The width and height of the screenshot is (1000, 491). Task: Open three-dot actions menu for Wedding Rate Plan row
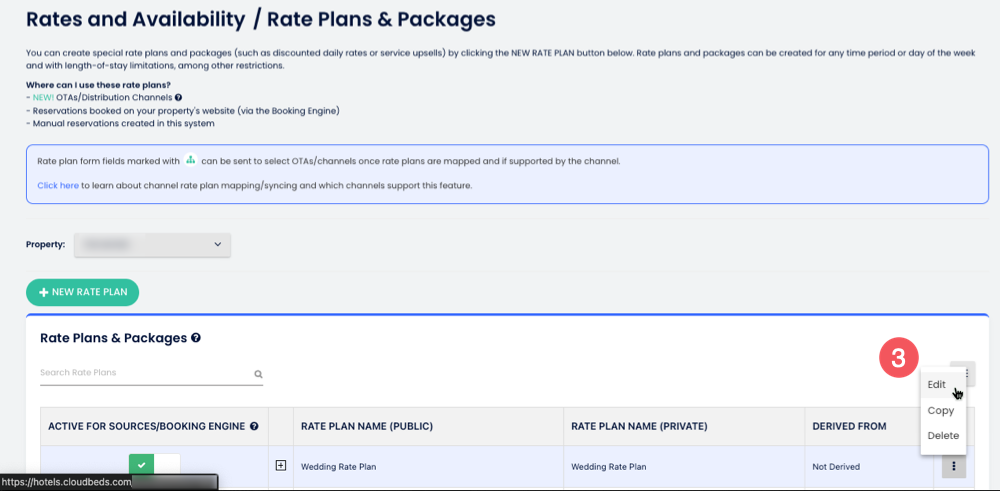click(x=953, y=466)
